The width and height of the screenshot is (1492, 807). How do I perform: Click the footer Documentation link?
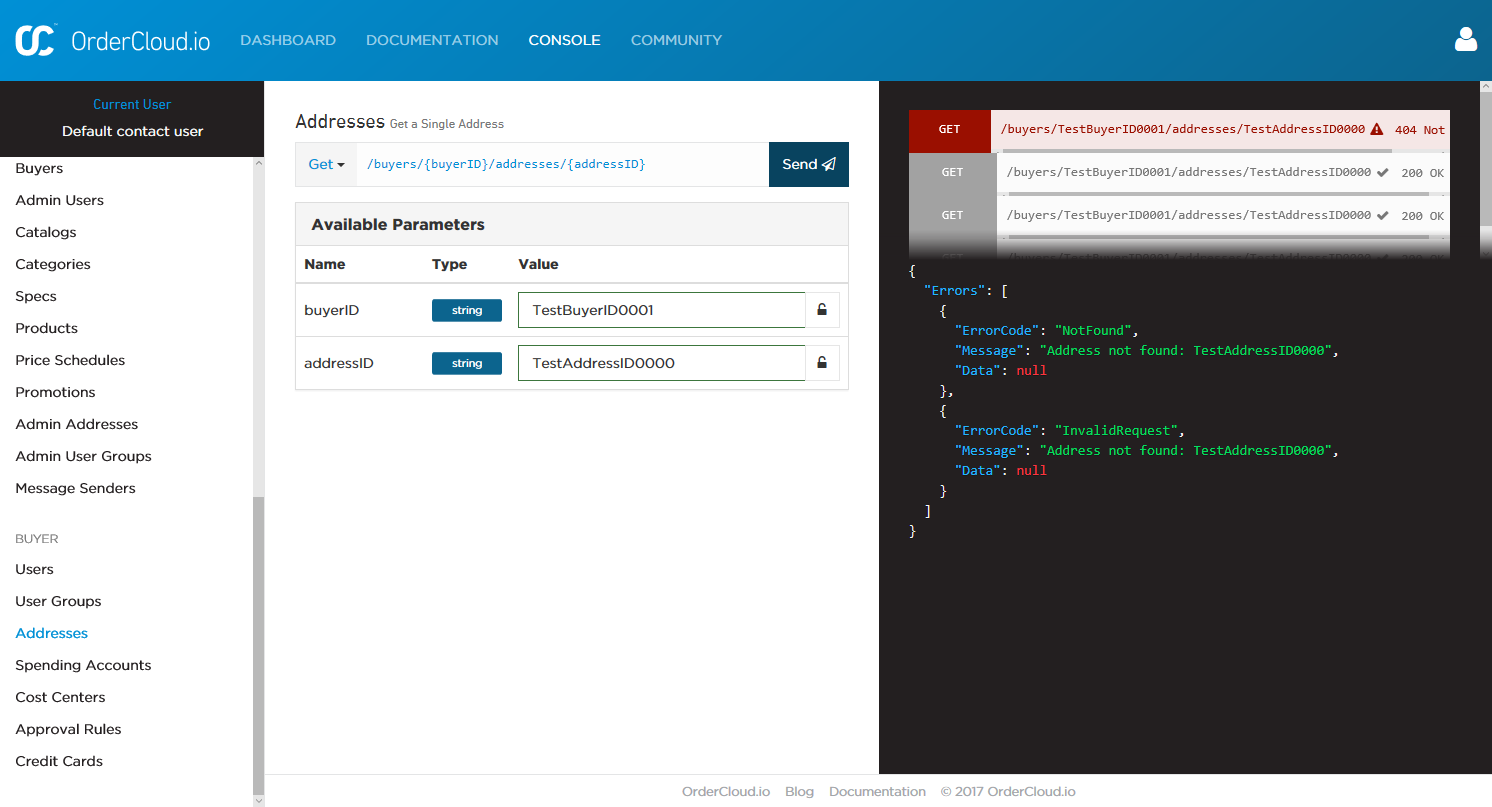pos(877,791)
